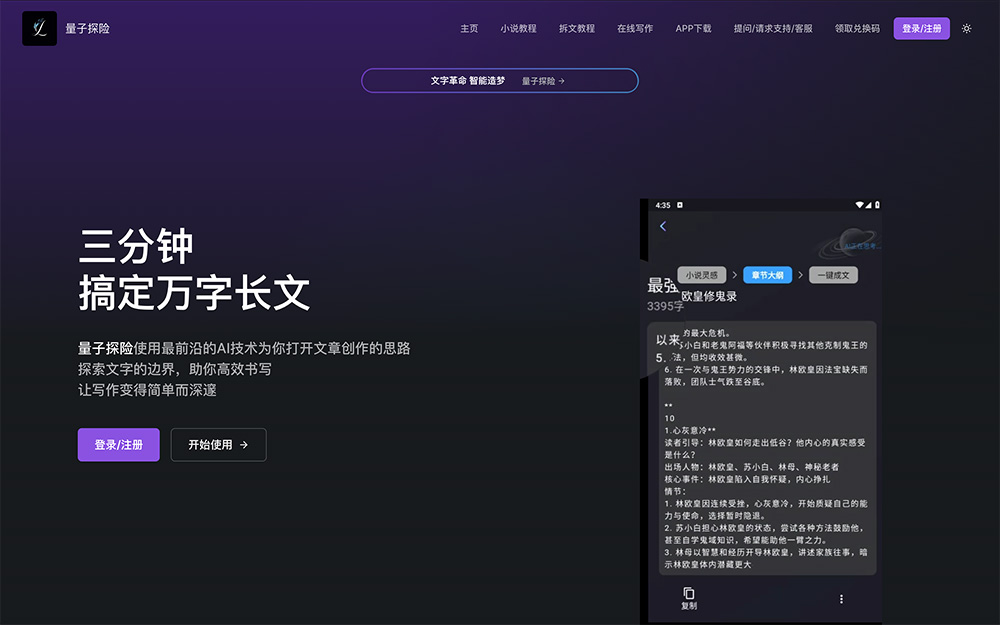Select the 章节大纲 workflow step
1000x625 pixels.
pyautogui.click(x=768, y=274)
